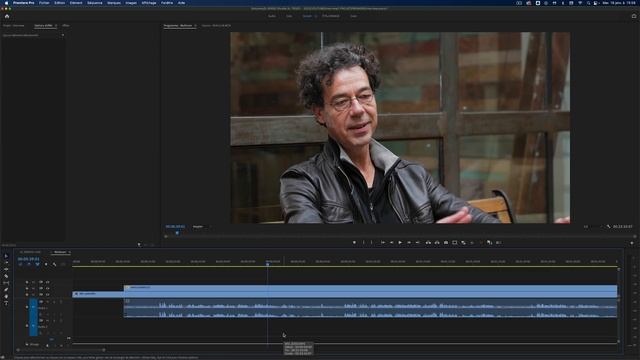Click the timeline playhead marker

(x=268, y=264)
